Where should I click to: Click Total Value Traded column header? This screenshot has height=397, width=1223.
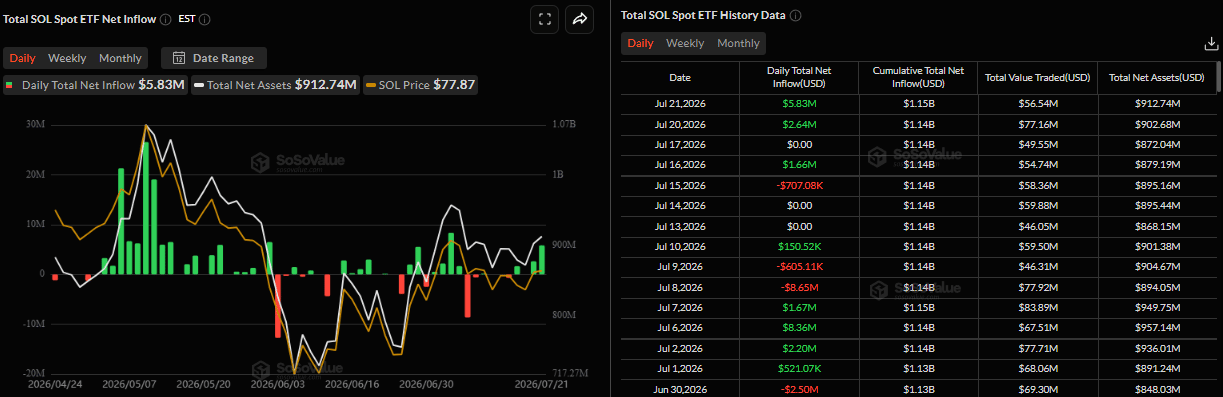(1038, 77)
